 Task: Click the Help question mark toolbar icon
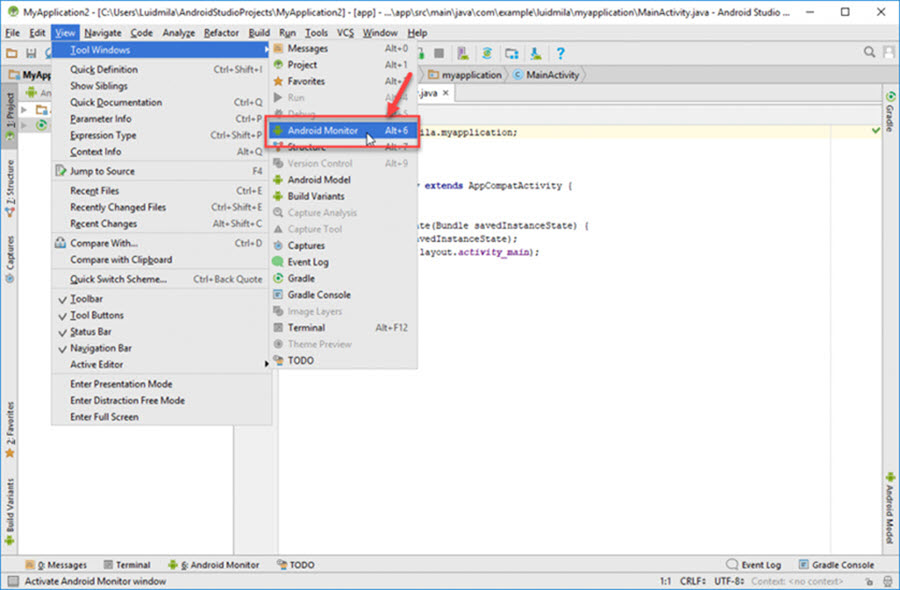[x=561, y=53]
